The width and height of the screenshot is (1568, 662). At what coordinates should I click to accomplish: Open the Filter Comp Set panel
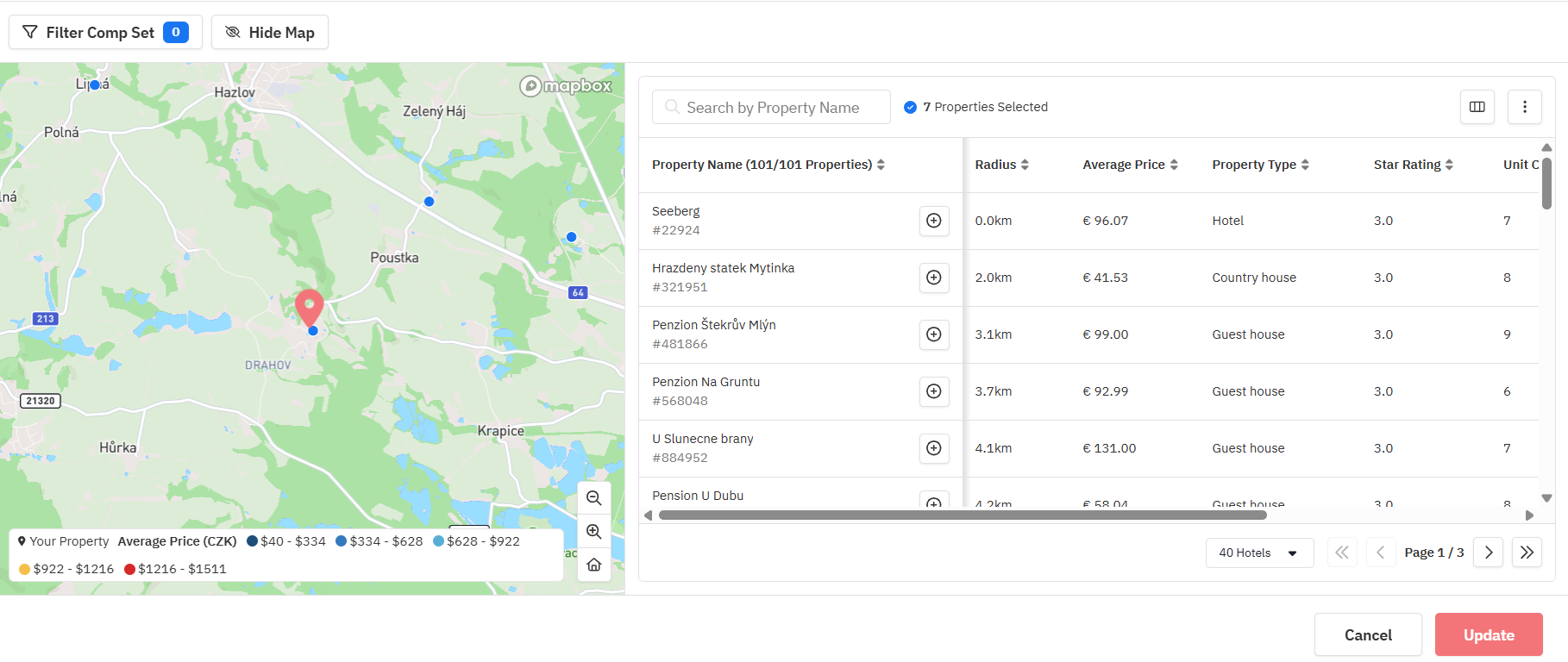[105, 33]
